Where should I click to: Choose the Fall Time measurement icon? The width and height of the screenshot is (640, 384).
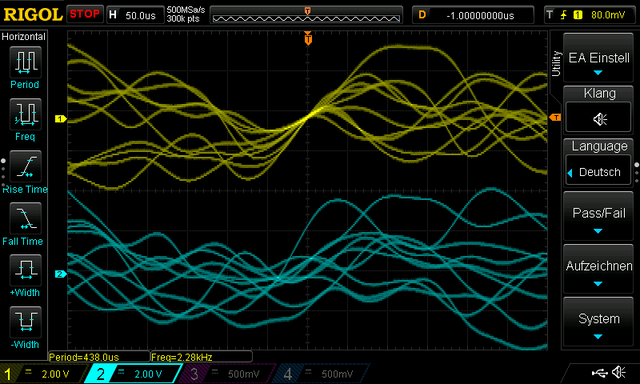tap(25, 218)
